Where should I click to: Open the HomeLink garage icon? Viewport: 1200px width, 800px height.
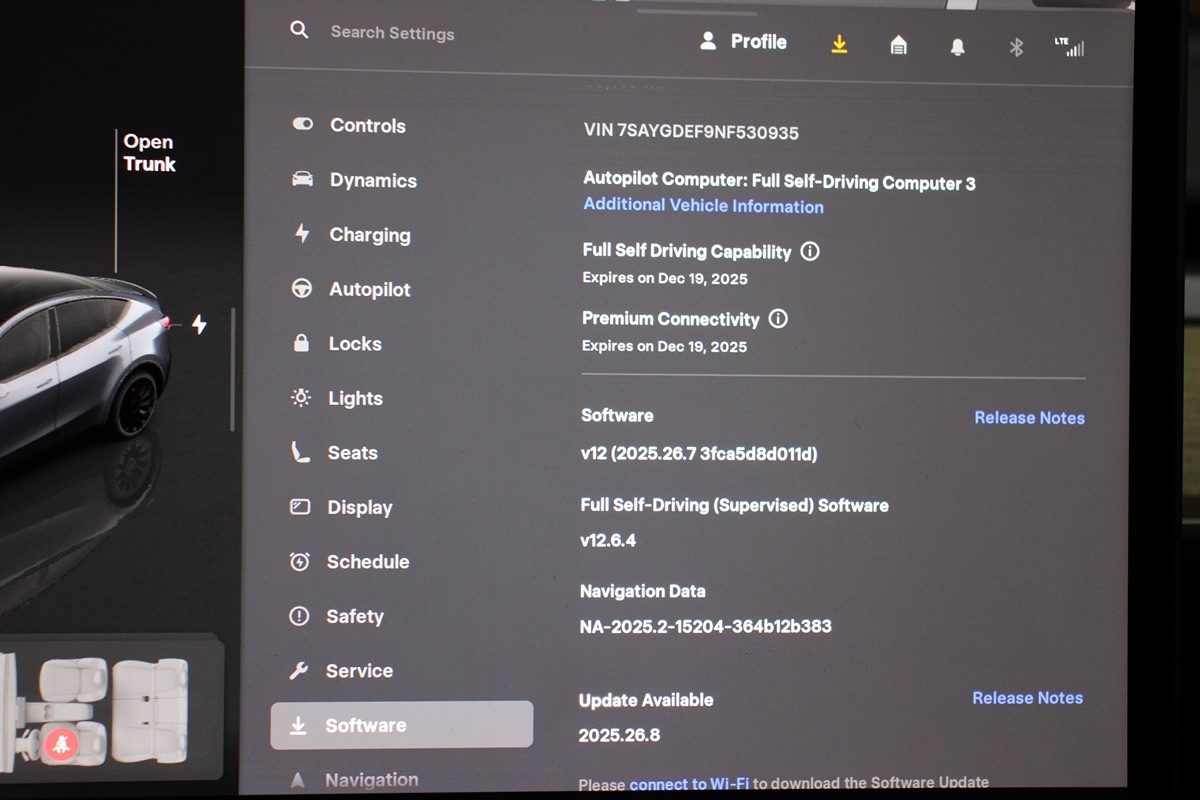click(898, 45)
